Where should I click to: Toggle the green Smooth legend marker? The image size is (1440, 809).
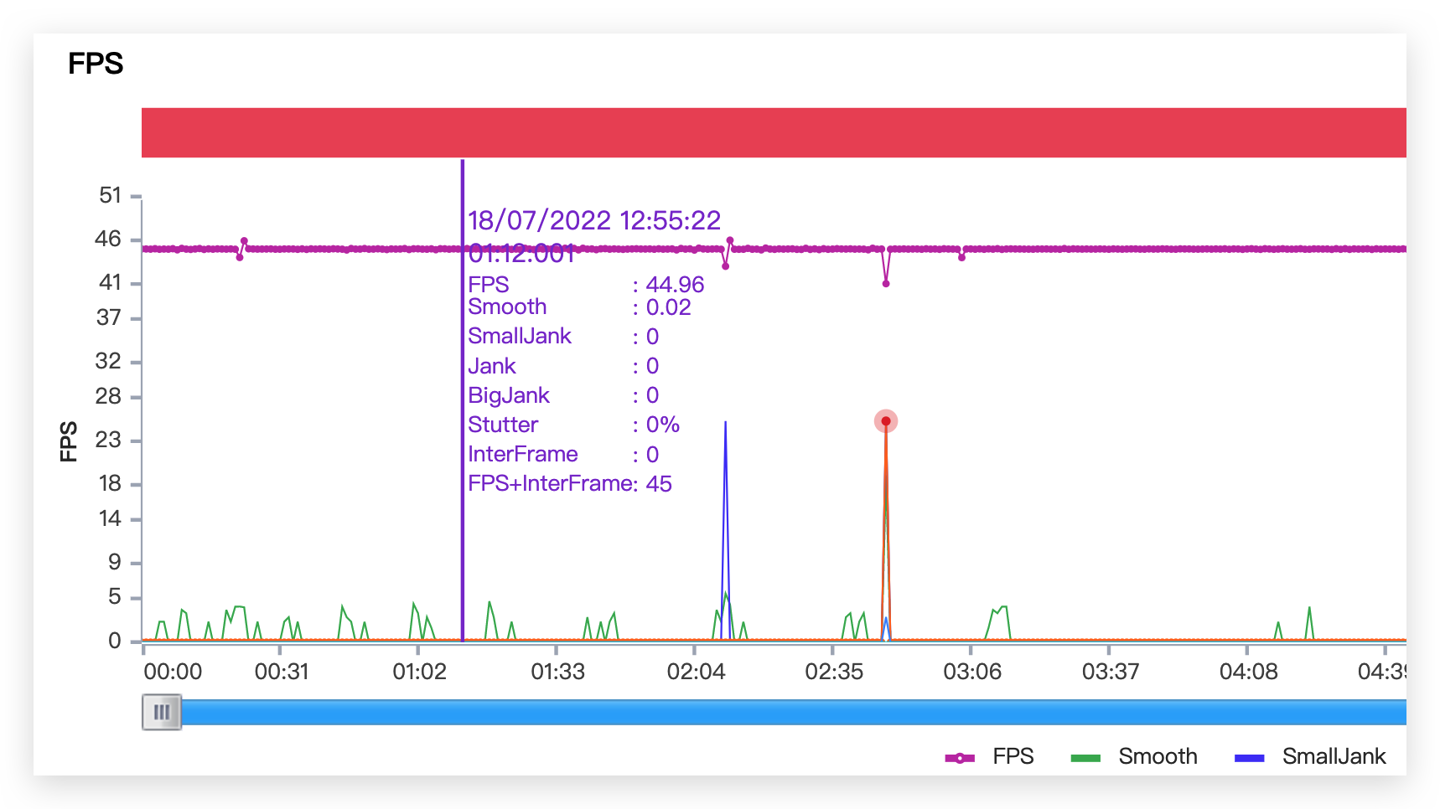tap(1085, 758)
